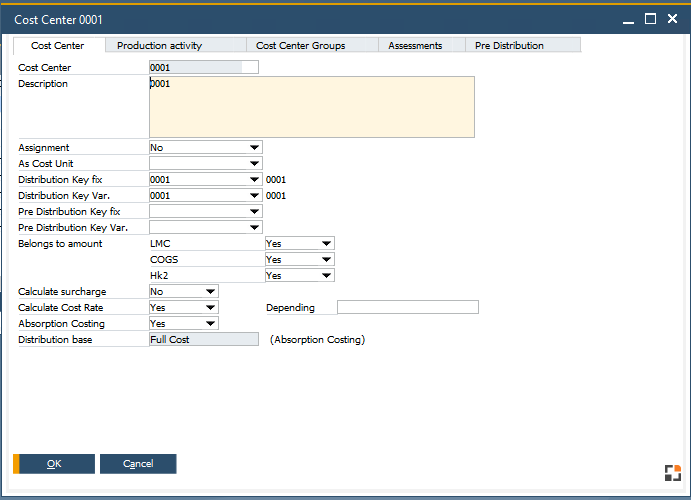Image resolution: width=691 pixels, height=500 pixels.
Task: Maximize the Cost Center window
Action: [x=650, y=19]
